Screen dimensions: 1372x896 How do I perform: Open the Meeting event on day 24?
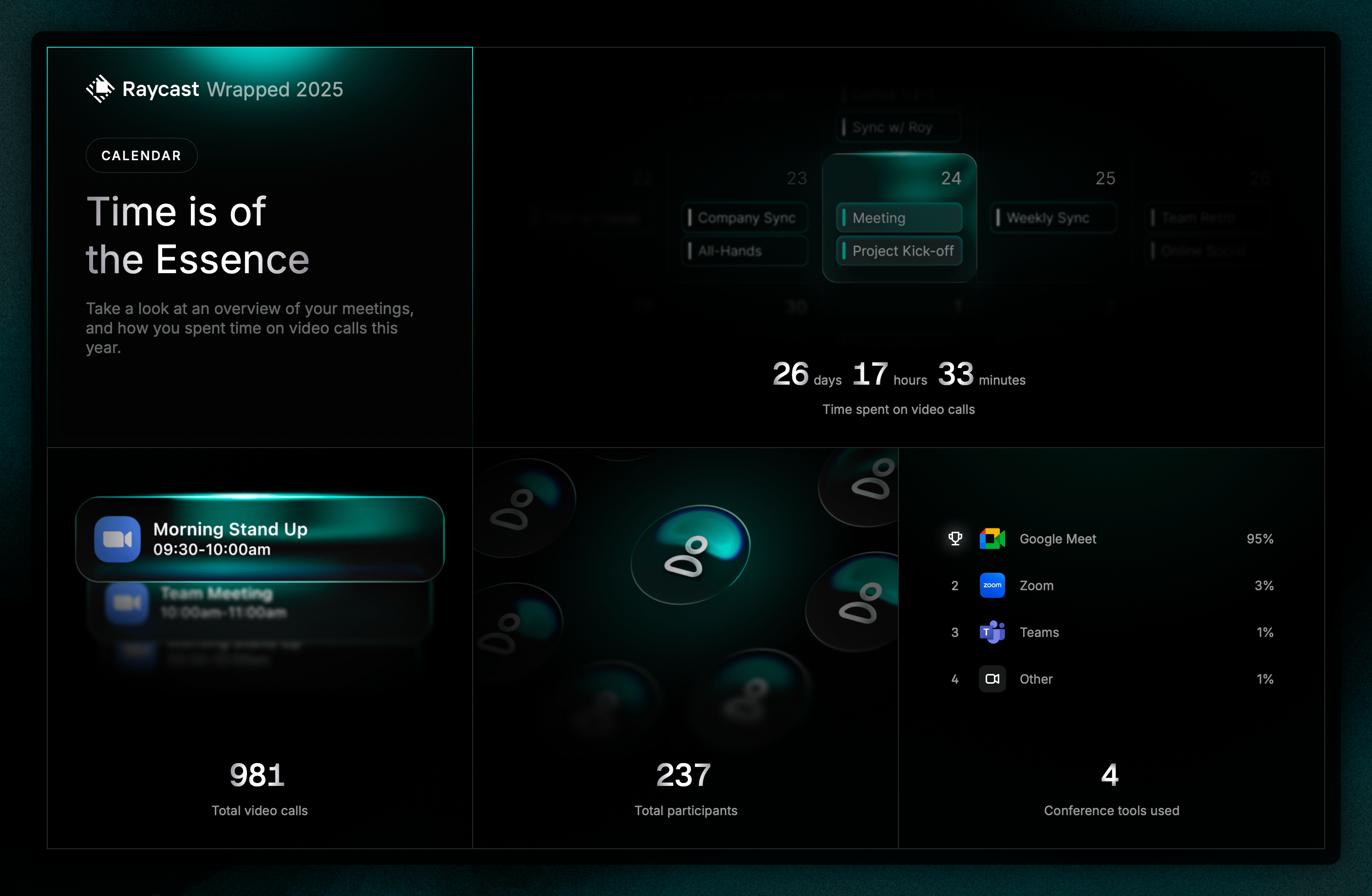pos(899,218)
